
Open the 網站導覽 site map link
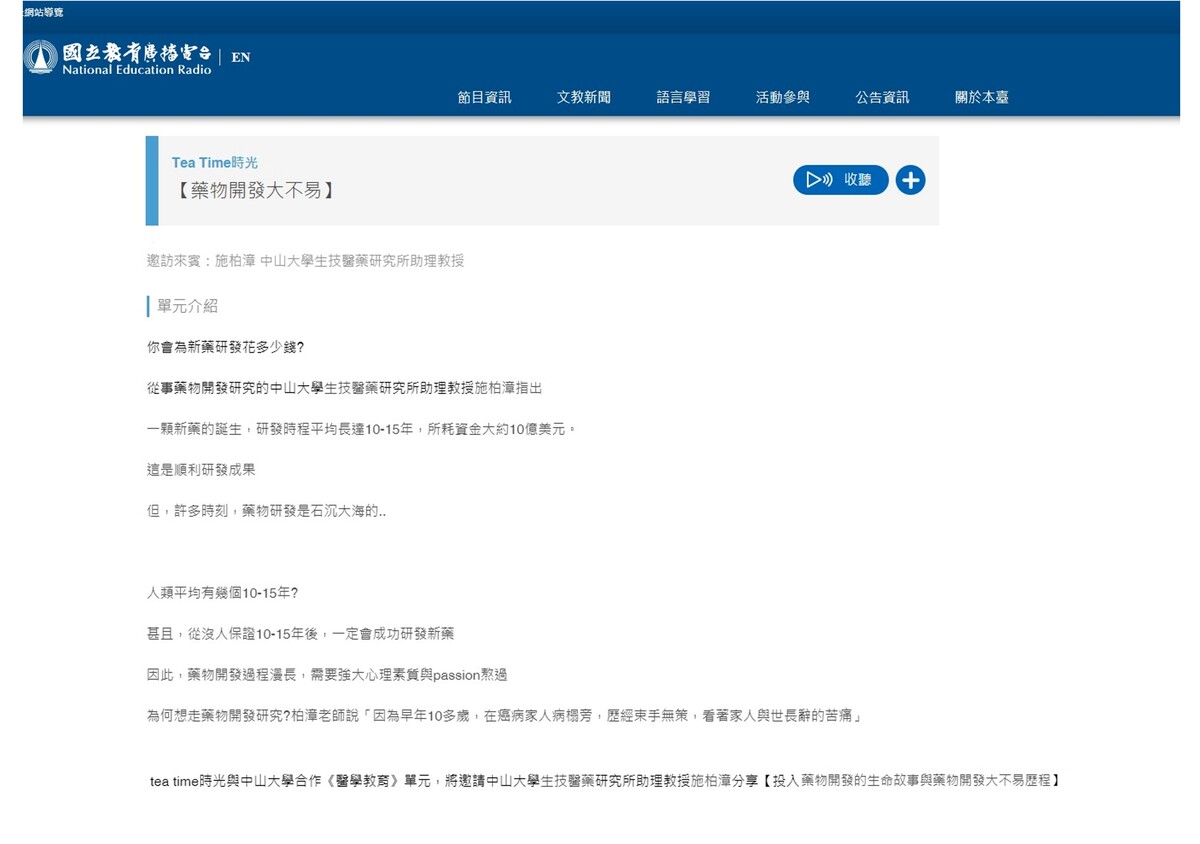(42, 14)
